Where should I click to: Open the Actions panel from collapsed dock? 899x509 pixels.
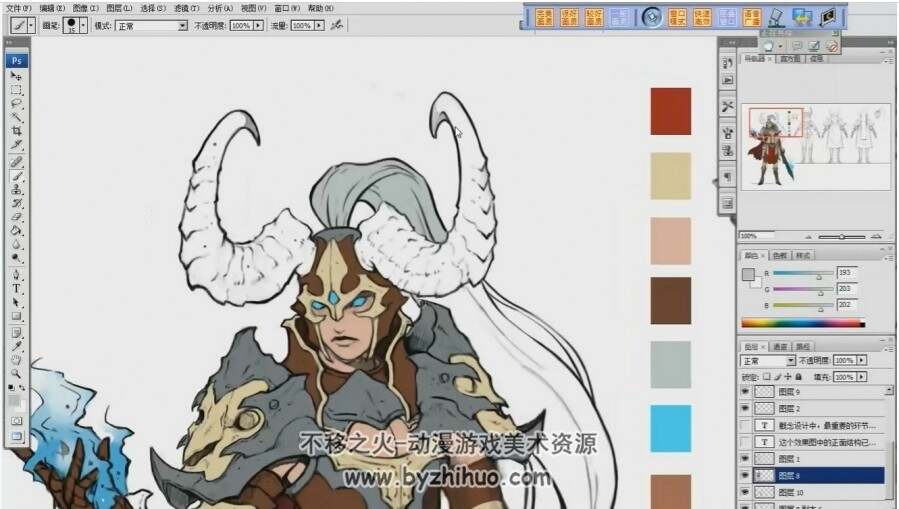point(728,80)
